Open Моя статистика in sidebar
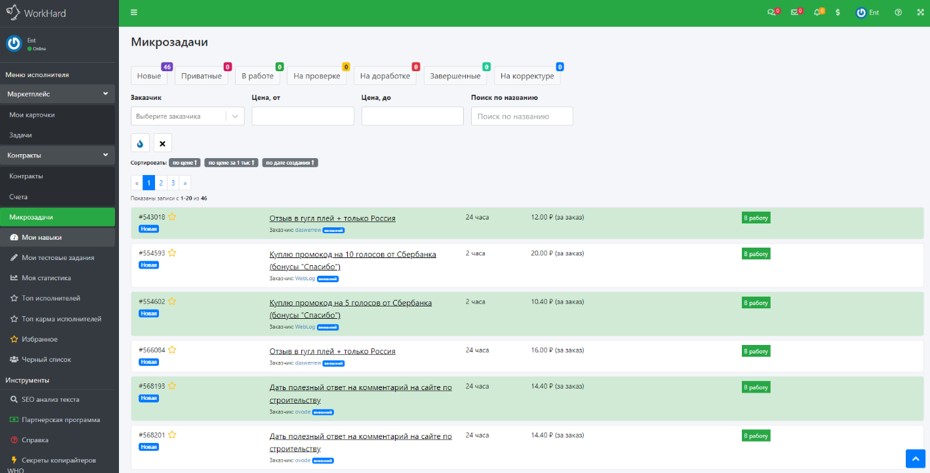930x473 pixels. 58,278
